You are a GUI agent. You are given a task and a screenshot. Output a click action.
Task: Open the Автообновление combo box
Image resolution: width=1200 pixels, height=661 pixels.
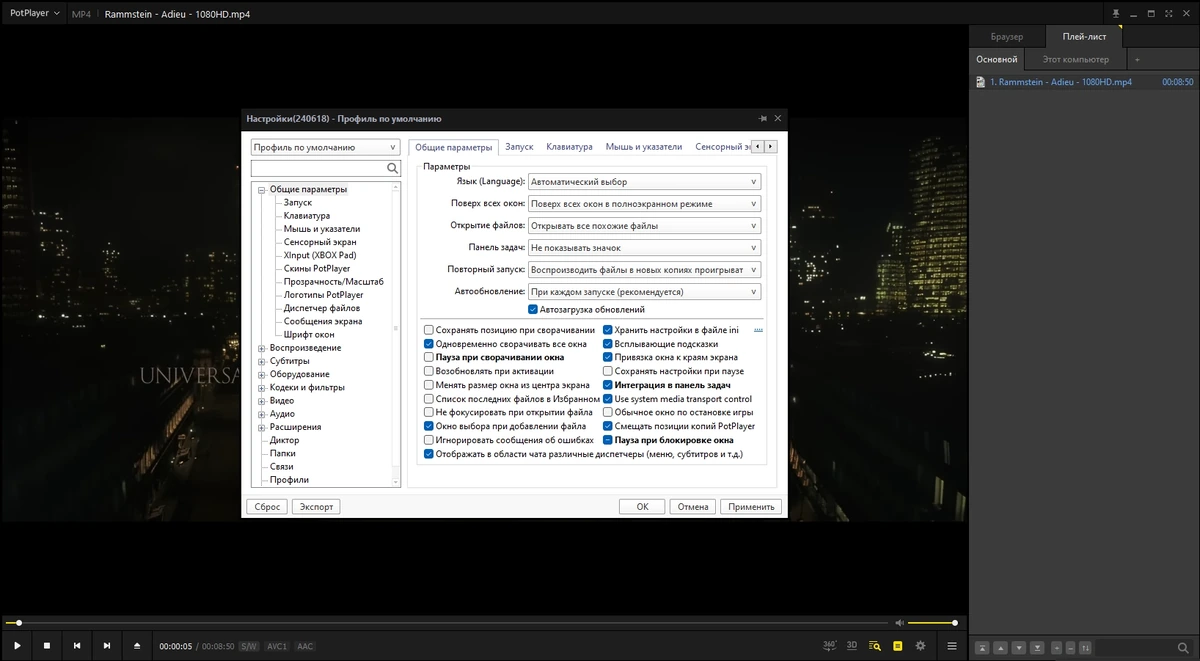pyautogui.click(x=644, y=292)
